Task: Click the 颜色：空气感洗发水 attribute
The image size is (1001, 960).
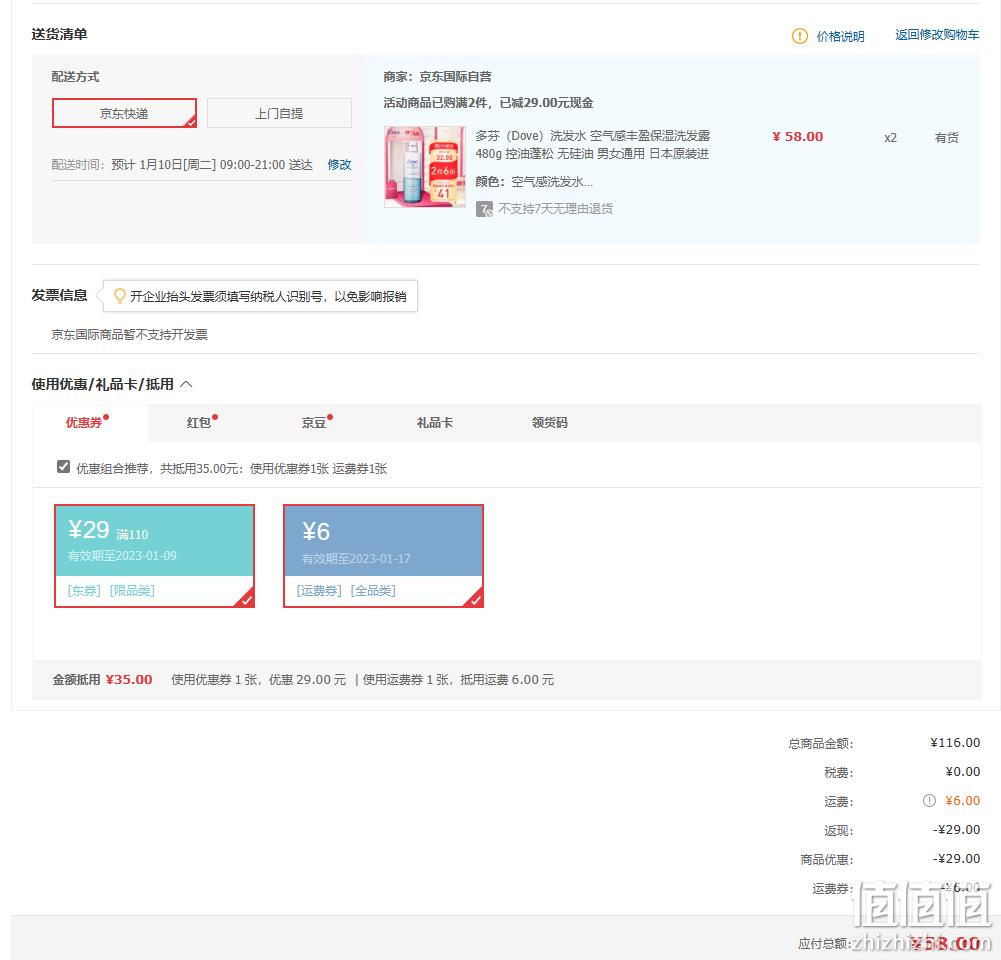Action: (x=534, y=182)
